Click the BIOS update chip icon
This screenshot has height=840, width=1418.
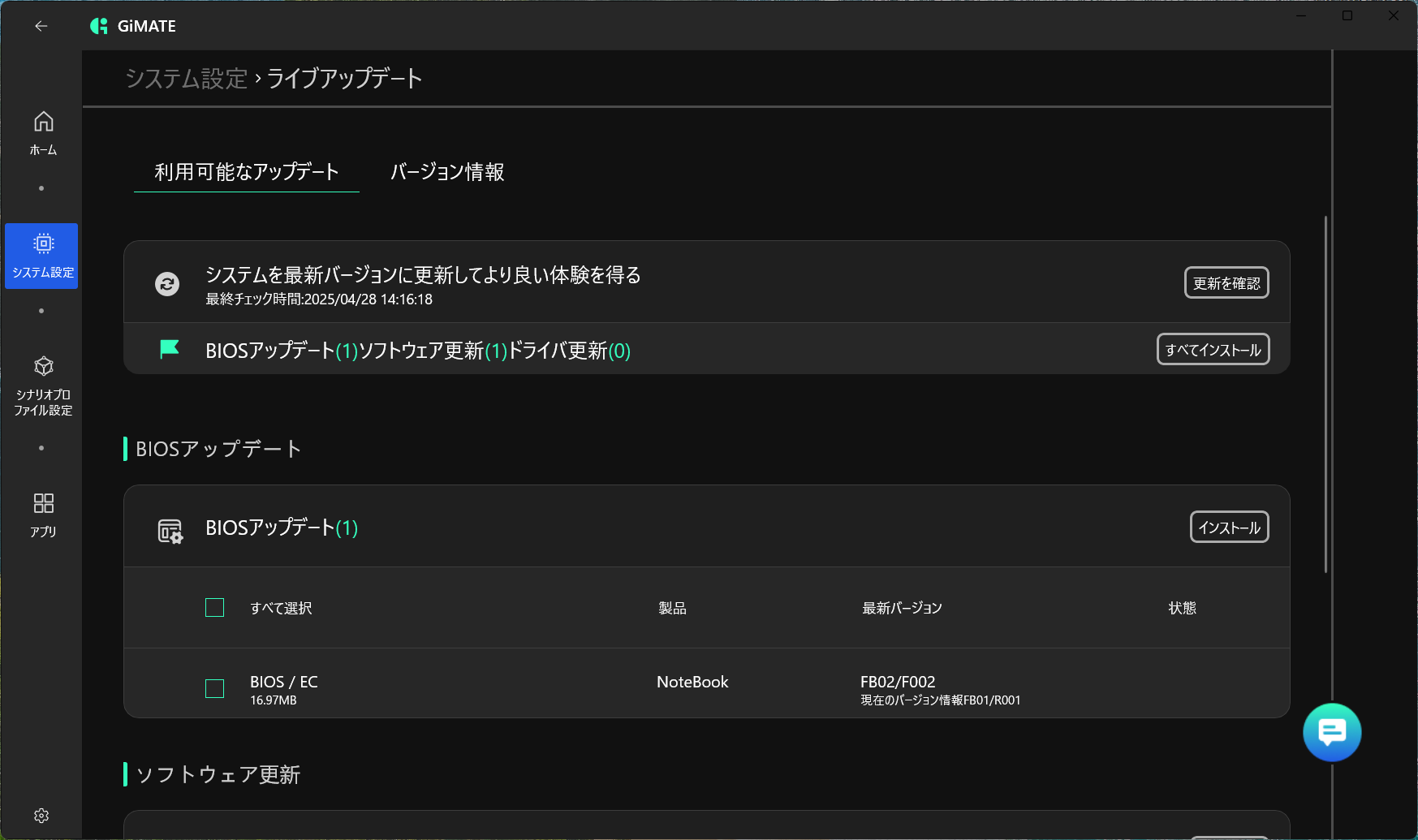coord(170,531)
